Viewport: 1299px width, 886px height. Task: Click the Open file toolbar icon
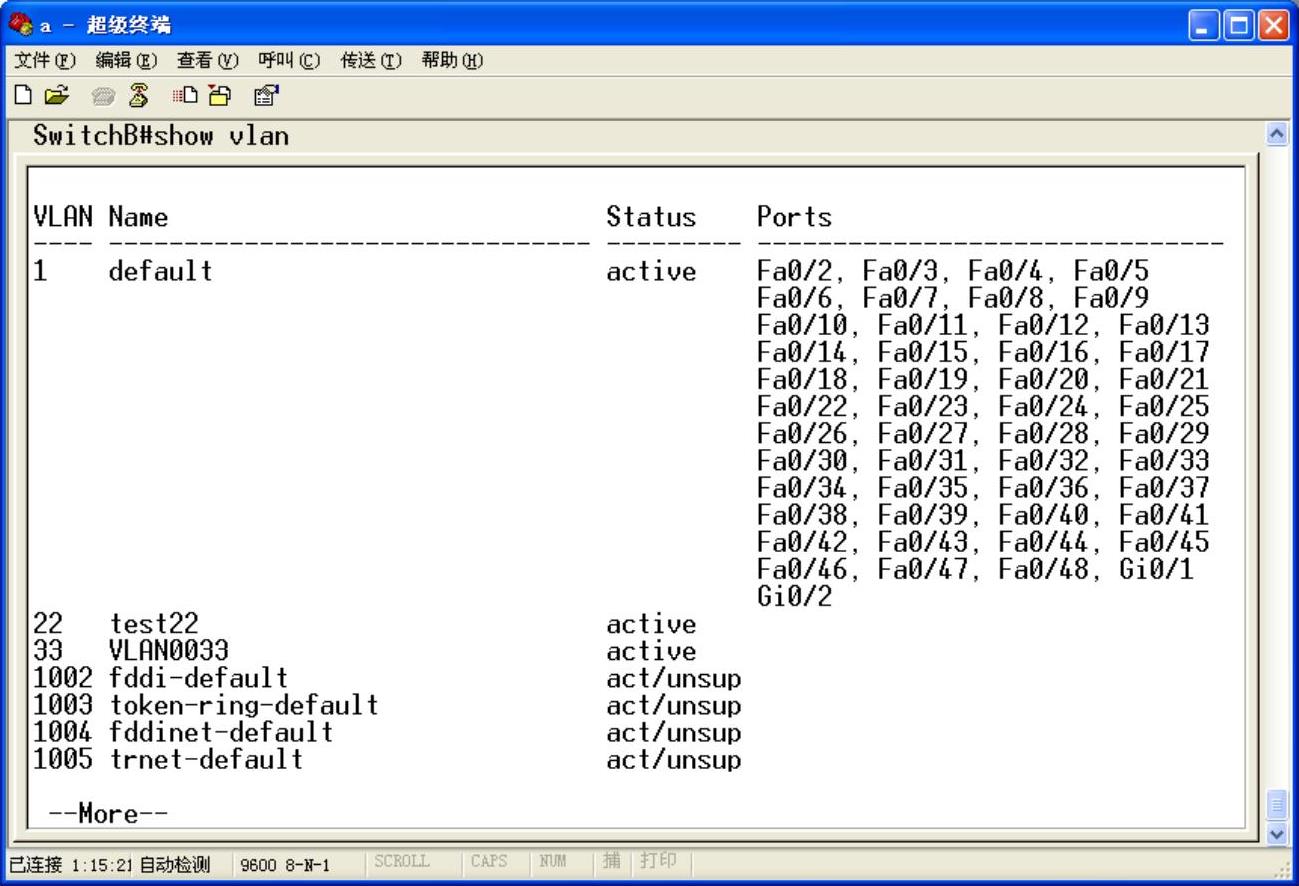58,96
